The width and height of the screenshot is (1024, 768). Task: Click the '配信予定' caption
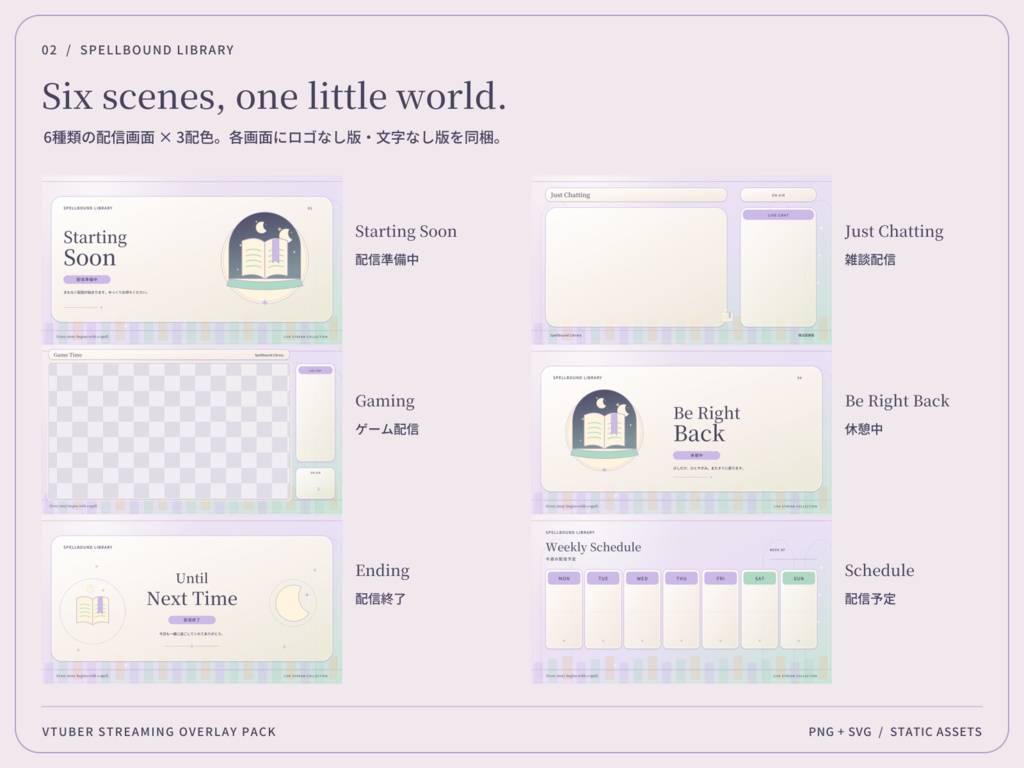coord(870,599)
